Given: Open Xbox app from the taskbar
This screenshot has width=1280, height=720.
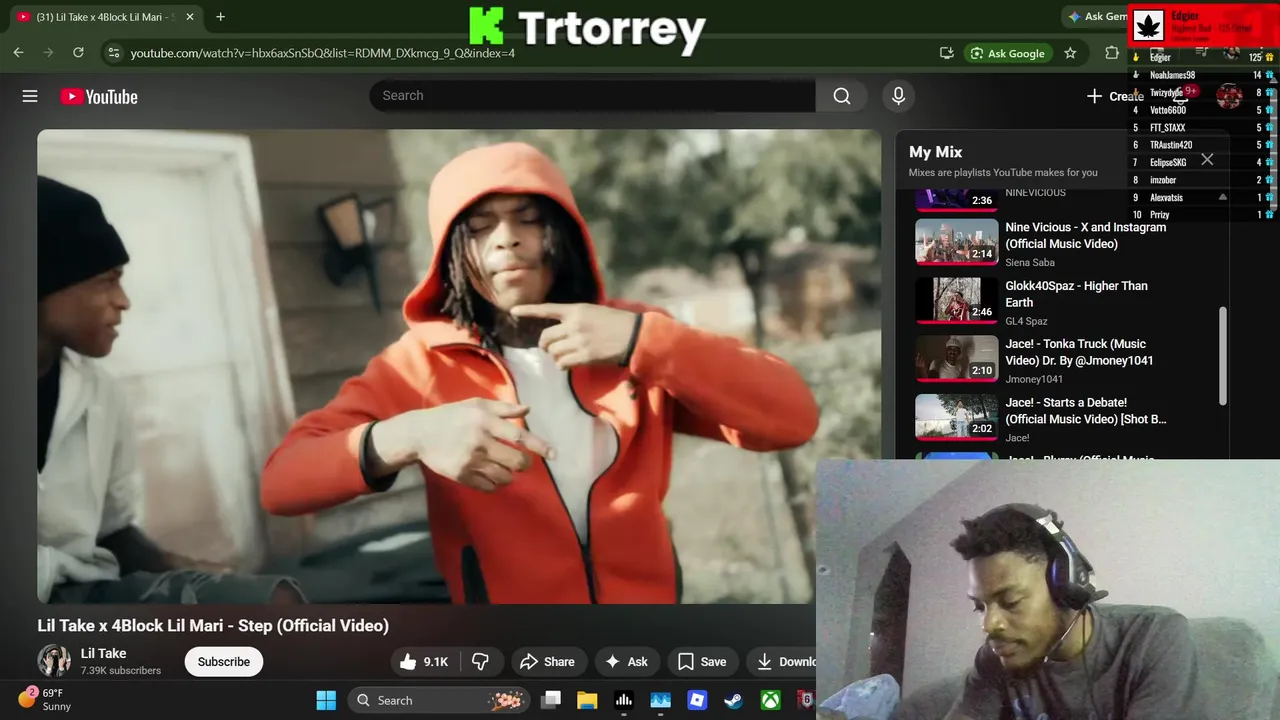Looking at the screenshot, I should coord(770,700).
